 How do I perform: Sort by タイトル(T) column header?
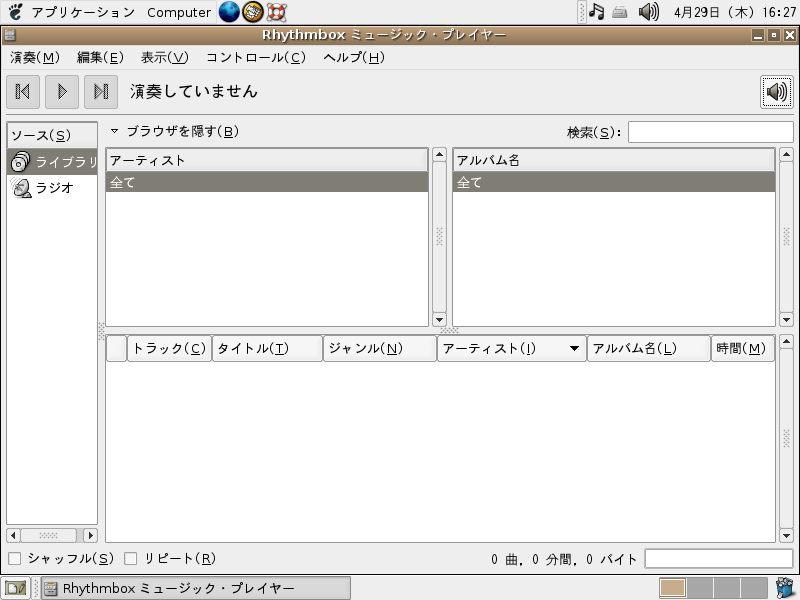pyautogui.click(x=267, y=348)
